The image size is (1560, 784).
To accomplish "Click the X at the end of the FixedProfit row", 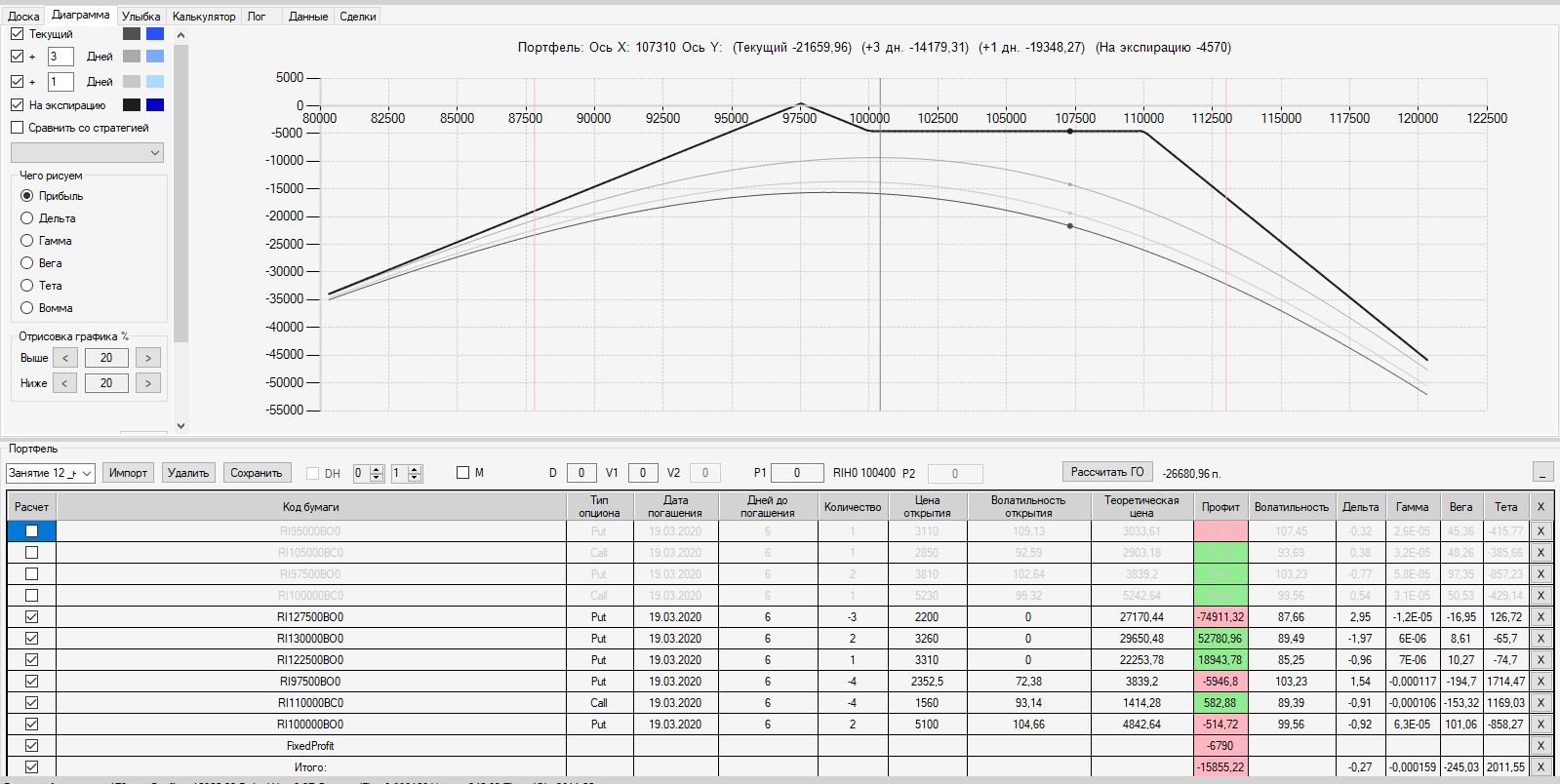I will 1540,746.
